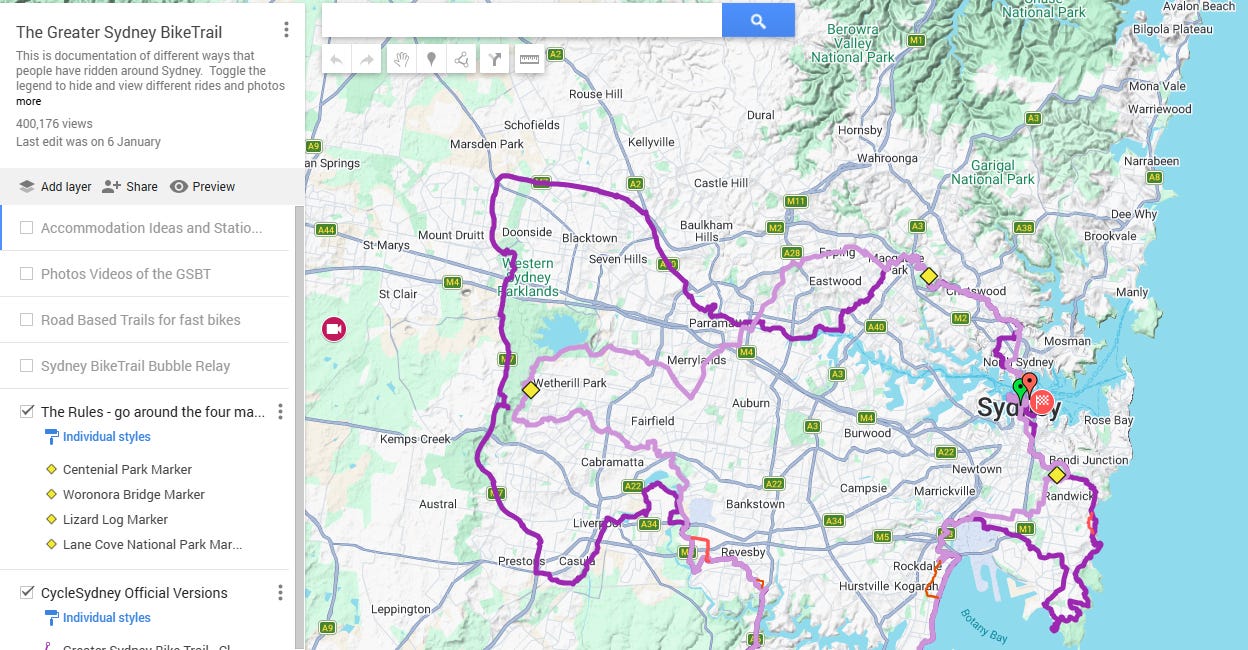Click the Accommodation Ideas and Statio... layer title

tap(151, 228)
